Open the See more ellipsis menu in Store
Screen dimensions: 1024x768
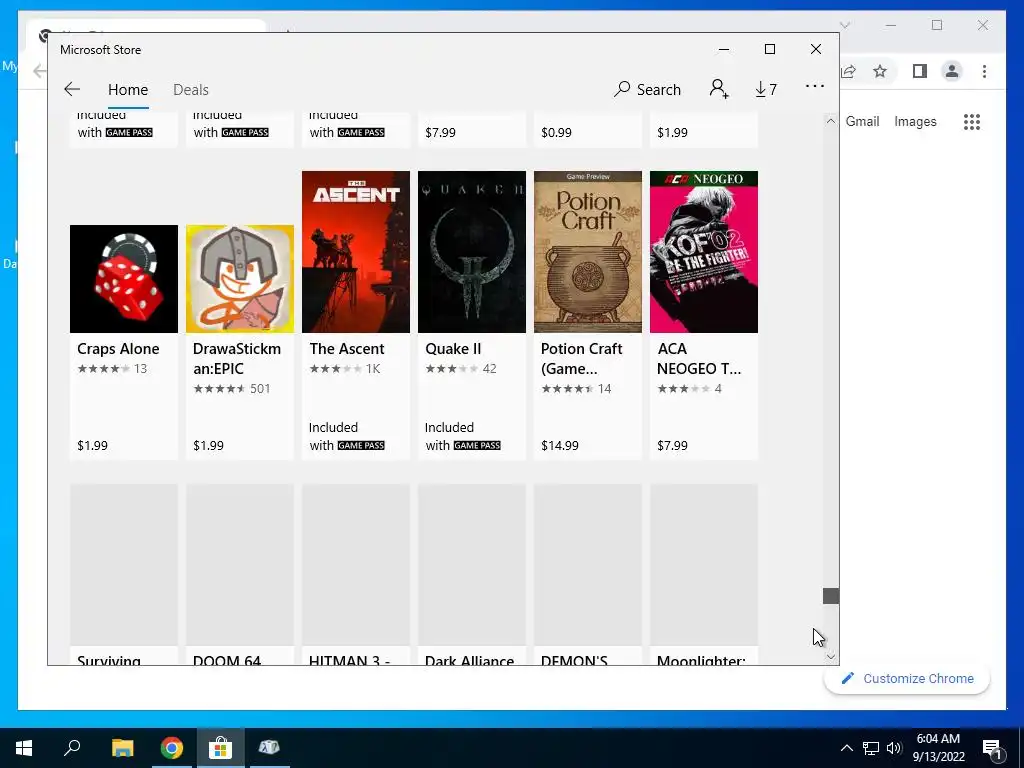coord(814,86)
